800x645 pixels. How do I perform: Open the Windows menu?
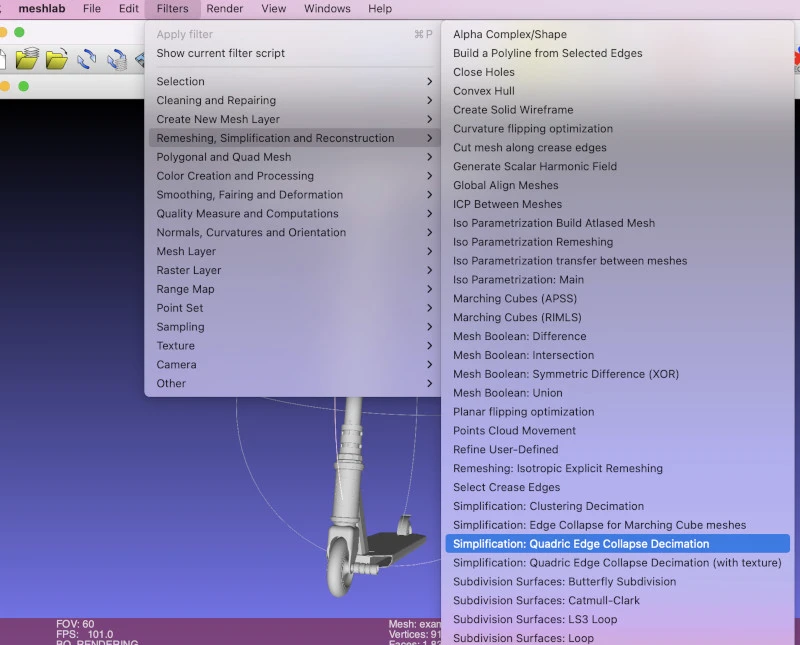(327, 9)
